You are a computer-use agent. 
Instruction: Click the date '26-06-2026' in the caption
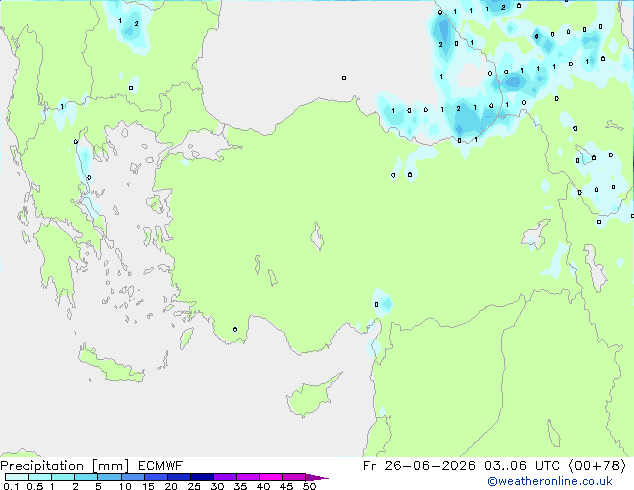(430, 466)
